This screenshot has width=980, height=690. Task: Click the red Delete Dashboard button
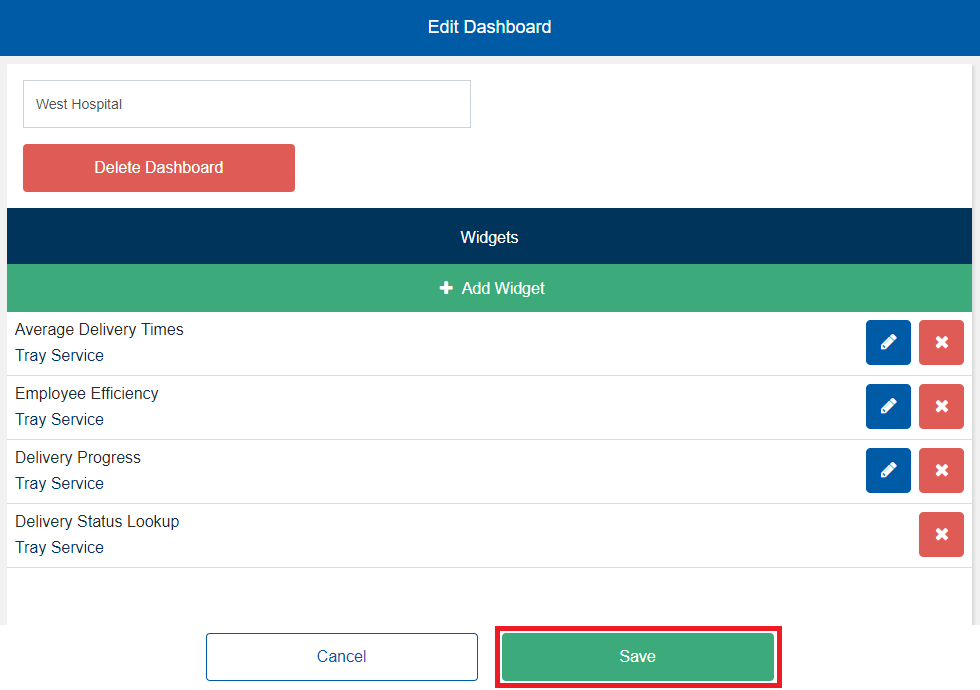pyautogui.click(x=159, y=168)
